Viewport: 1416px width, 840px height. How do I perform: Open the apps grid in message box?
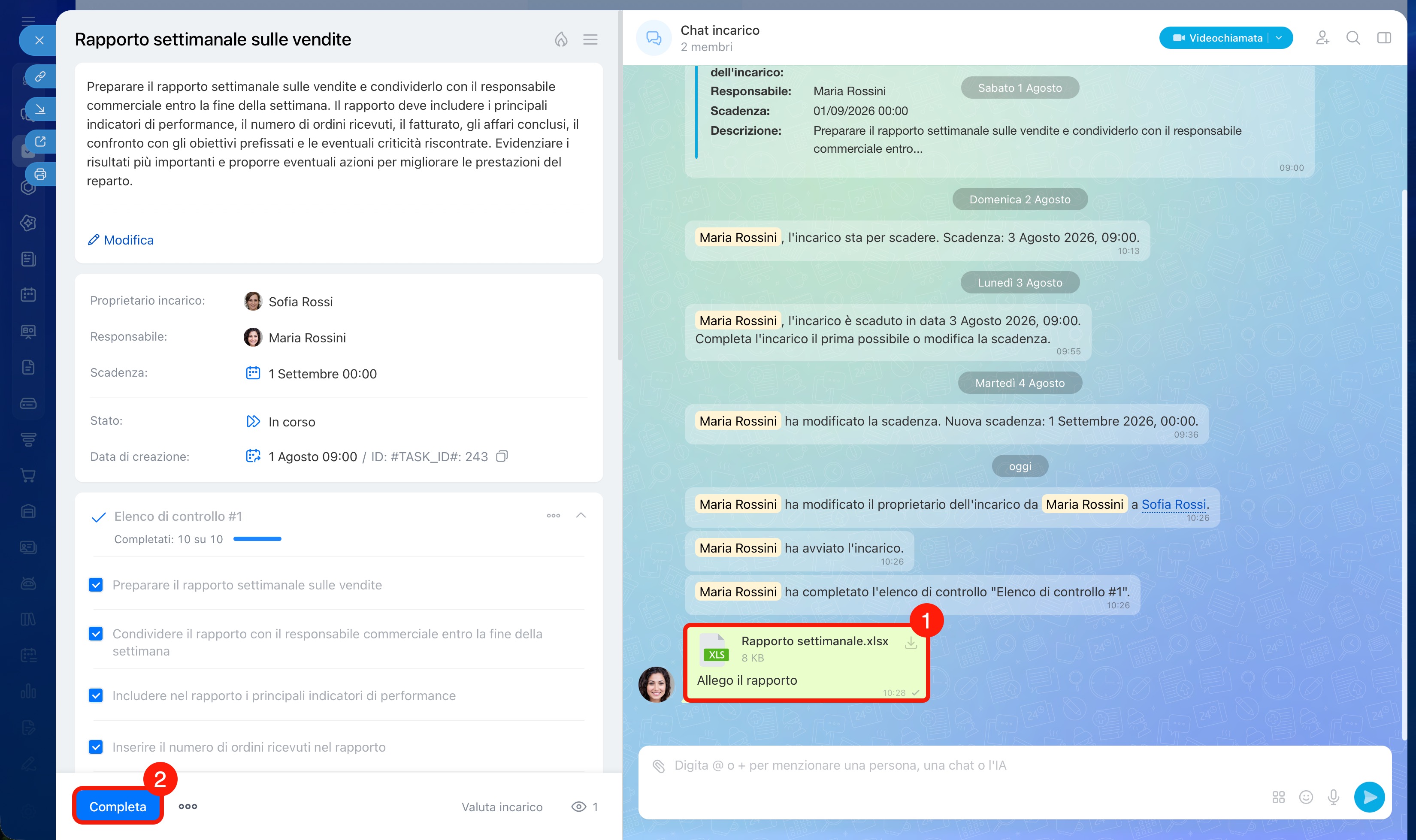(1278, 797)
